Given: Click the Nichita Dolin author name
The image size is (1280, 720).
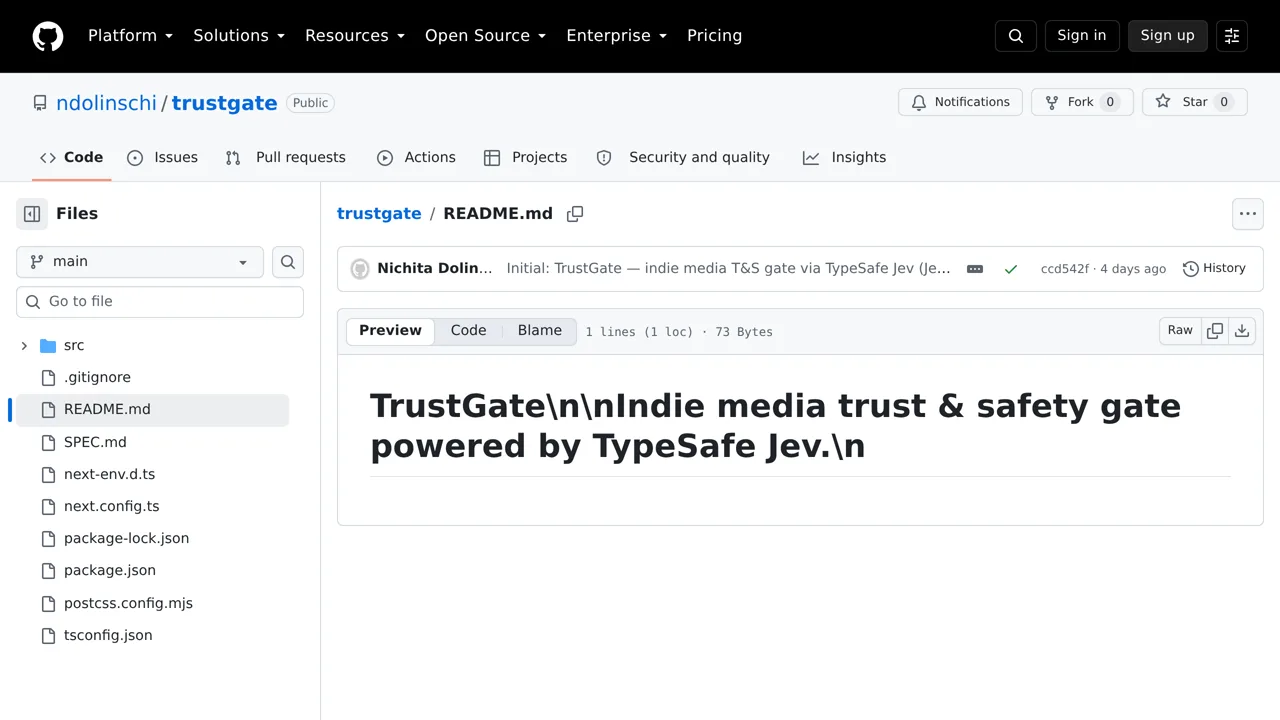Looking at the screenshot, I should coord(435,269).
